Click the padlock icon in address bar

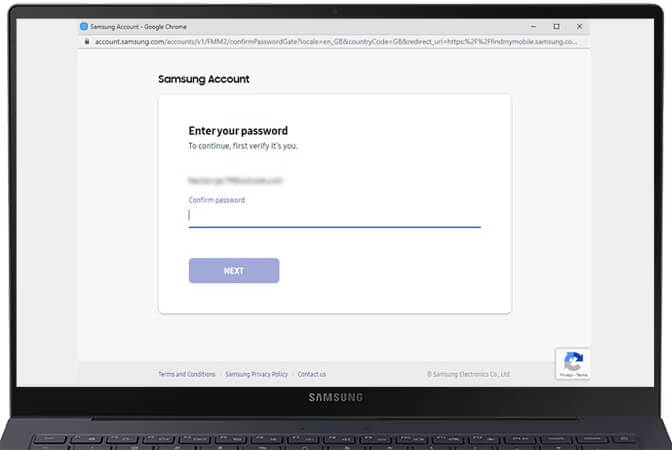tap(87, 42)
